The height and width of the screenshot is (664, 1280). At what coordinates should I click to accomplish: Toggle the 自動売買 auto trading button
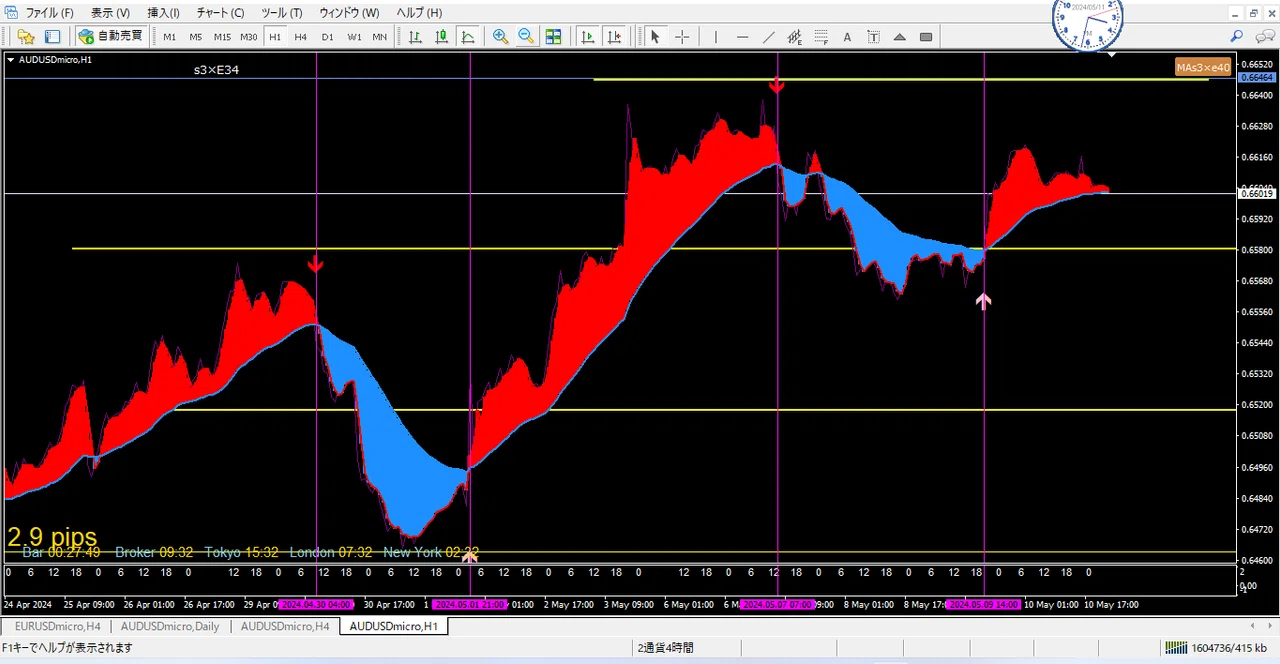coord(111,36)
